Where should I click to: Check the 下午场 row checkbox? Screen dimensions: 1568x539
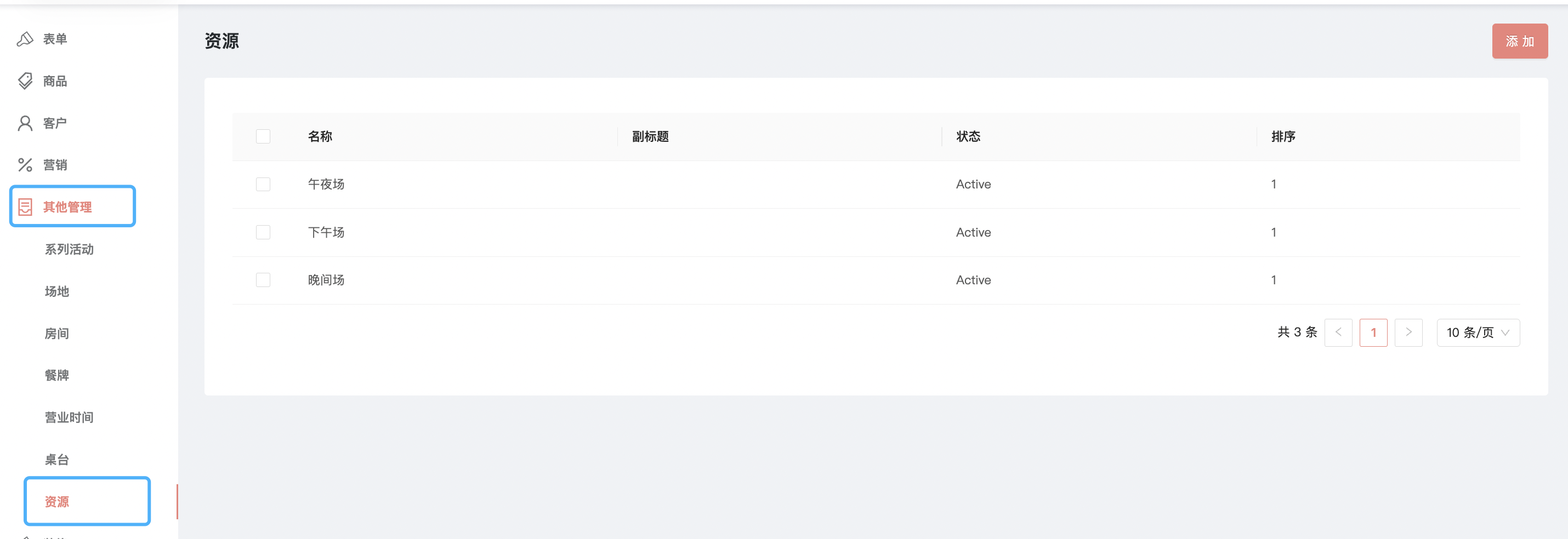pos(263,232)
